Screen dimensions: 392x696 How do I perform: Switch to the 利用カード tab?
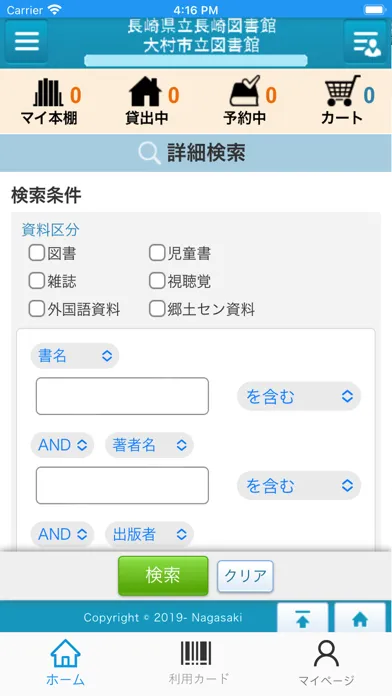[x=198, y=663]
